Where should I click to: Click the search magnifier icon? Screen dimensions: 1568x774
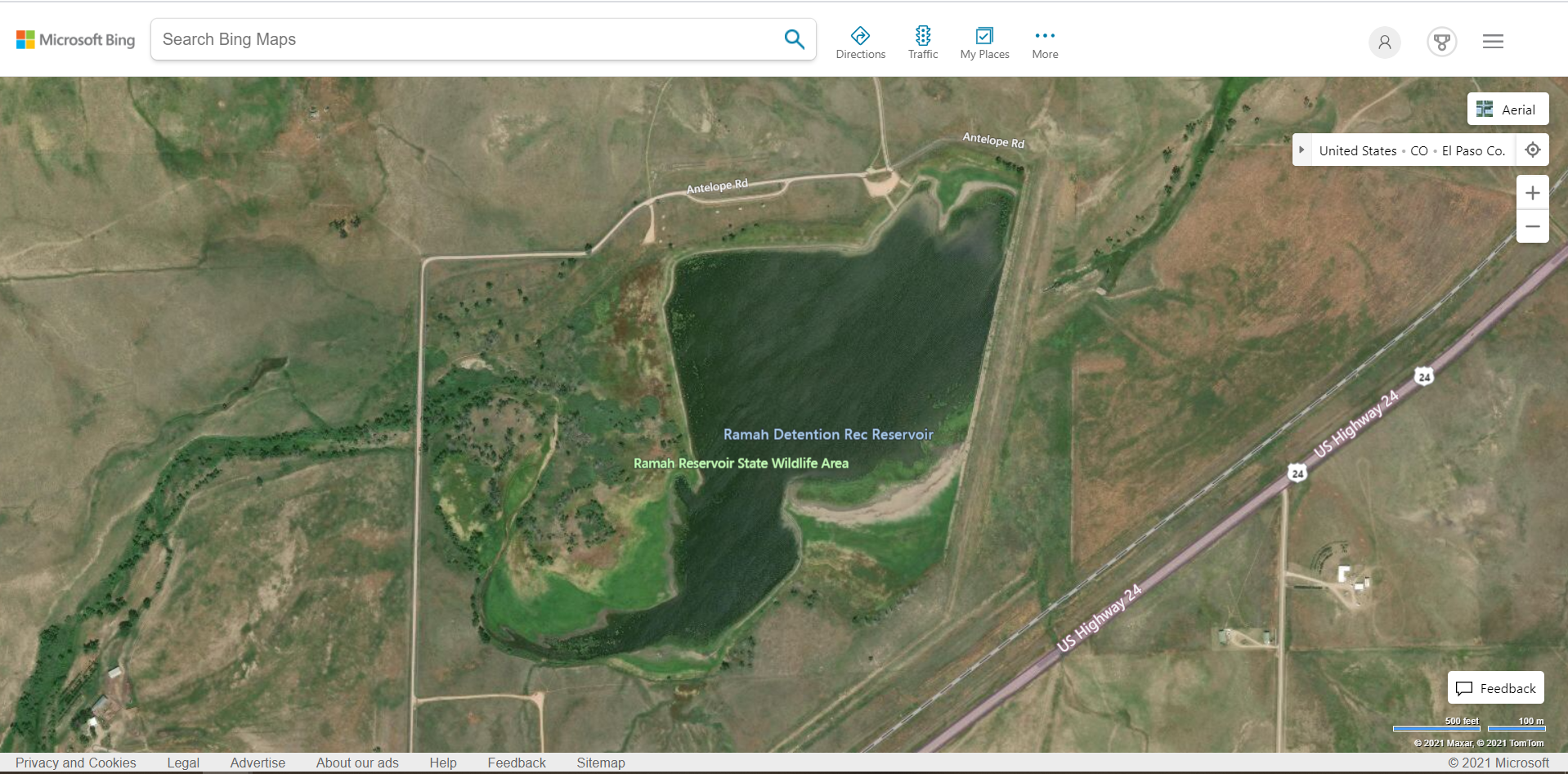pyautogui.click(x=794, y=39)
